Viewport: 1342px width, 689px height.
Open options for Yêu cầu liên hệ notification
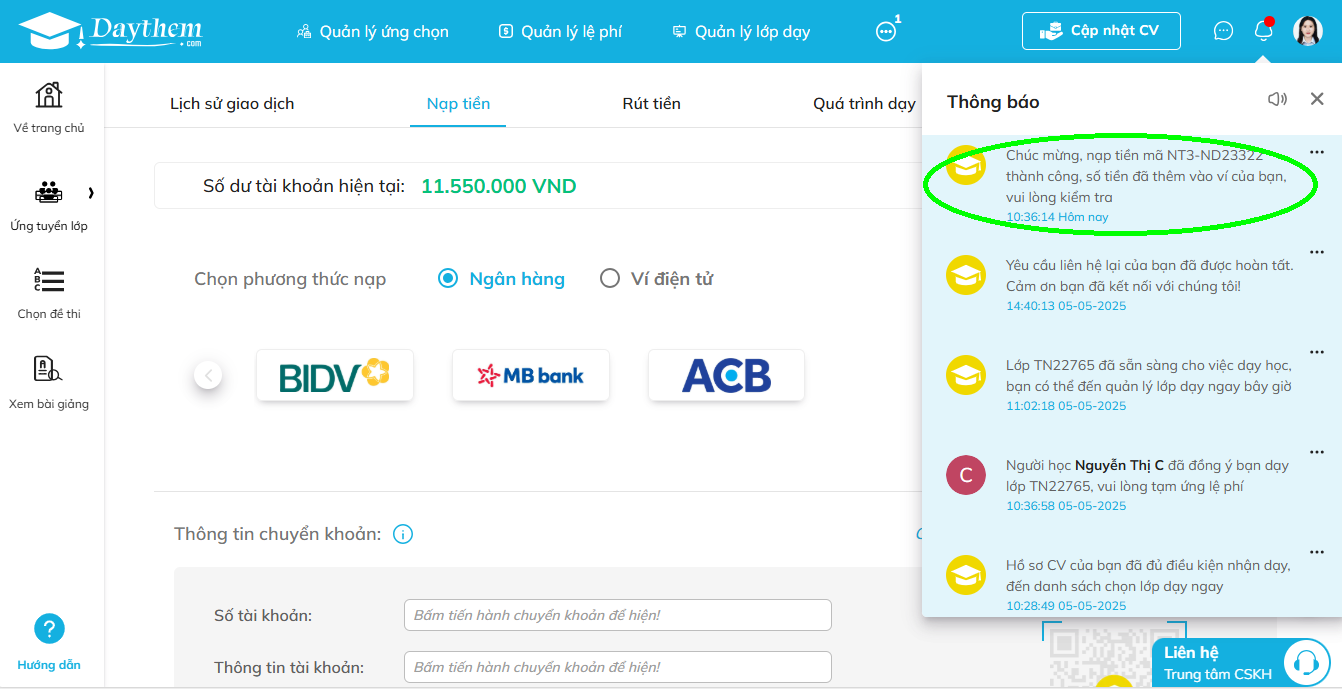[1316, 253]
